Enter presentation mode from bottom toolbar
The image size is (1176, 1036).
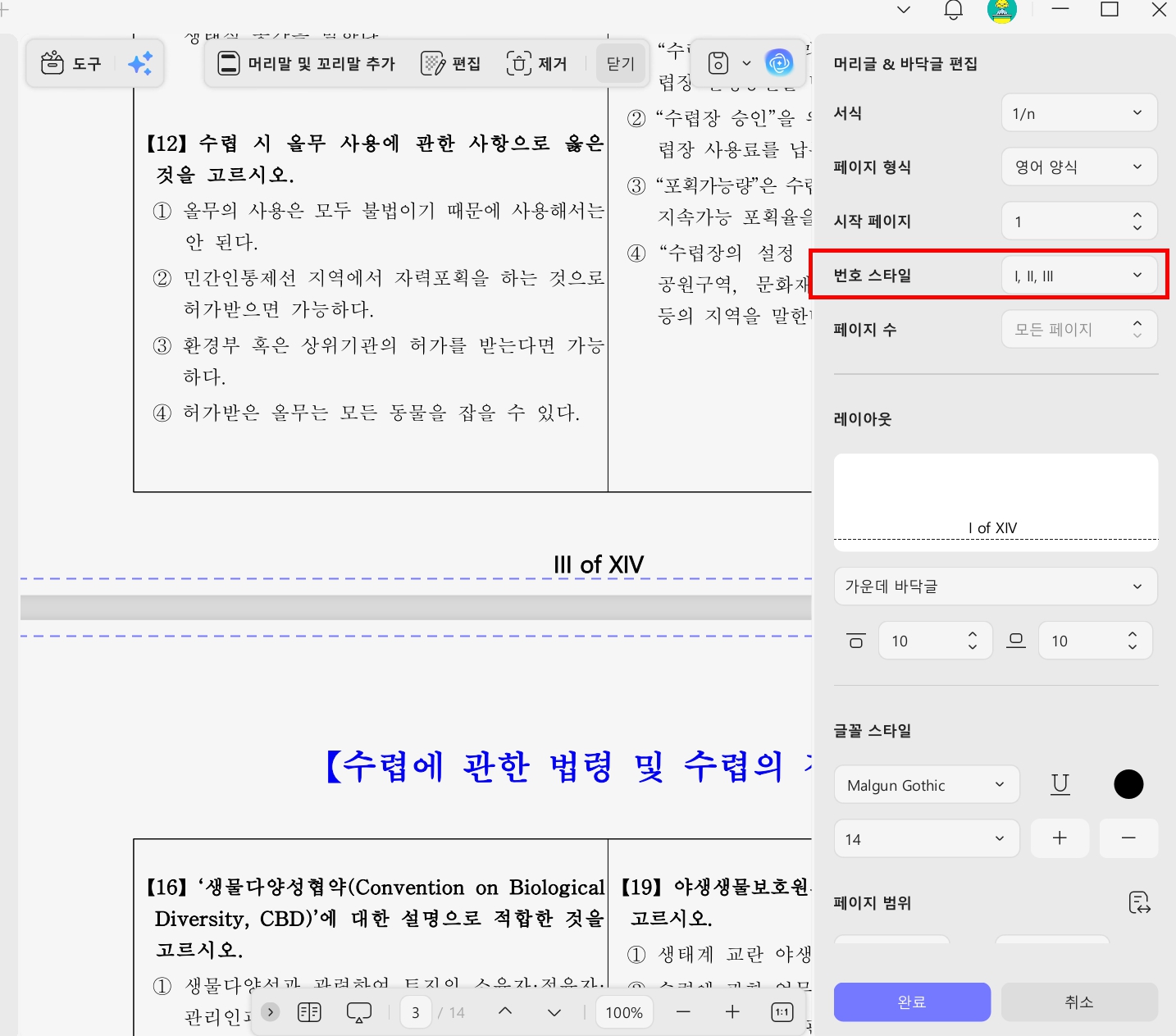click(x=359, y=1011)
